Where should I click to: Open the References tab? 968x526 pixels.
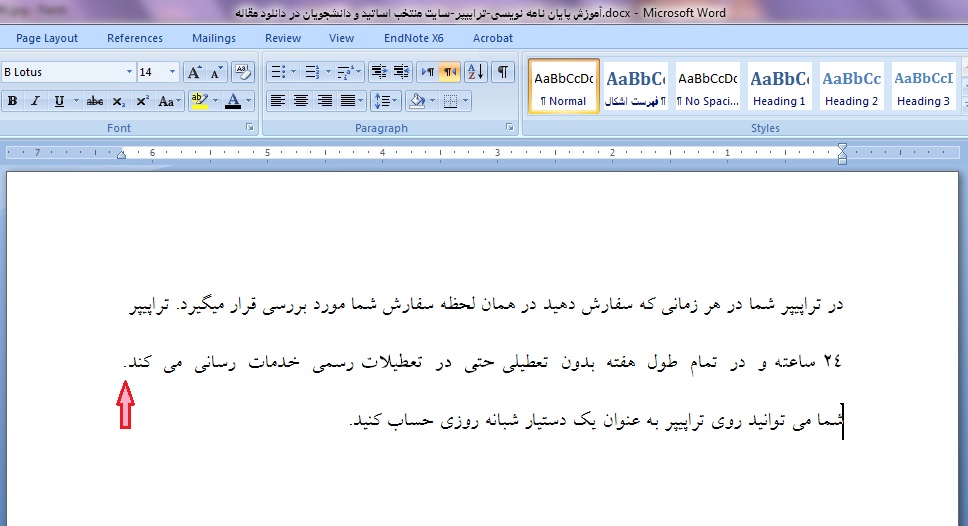pyautogui.click(x=135, y=38)
